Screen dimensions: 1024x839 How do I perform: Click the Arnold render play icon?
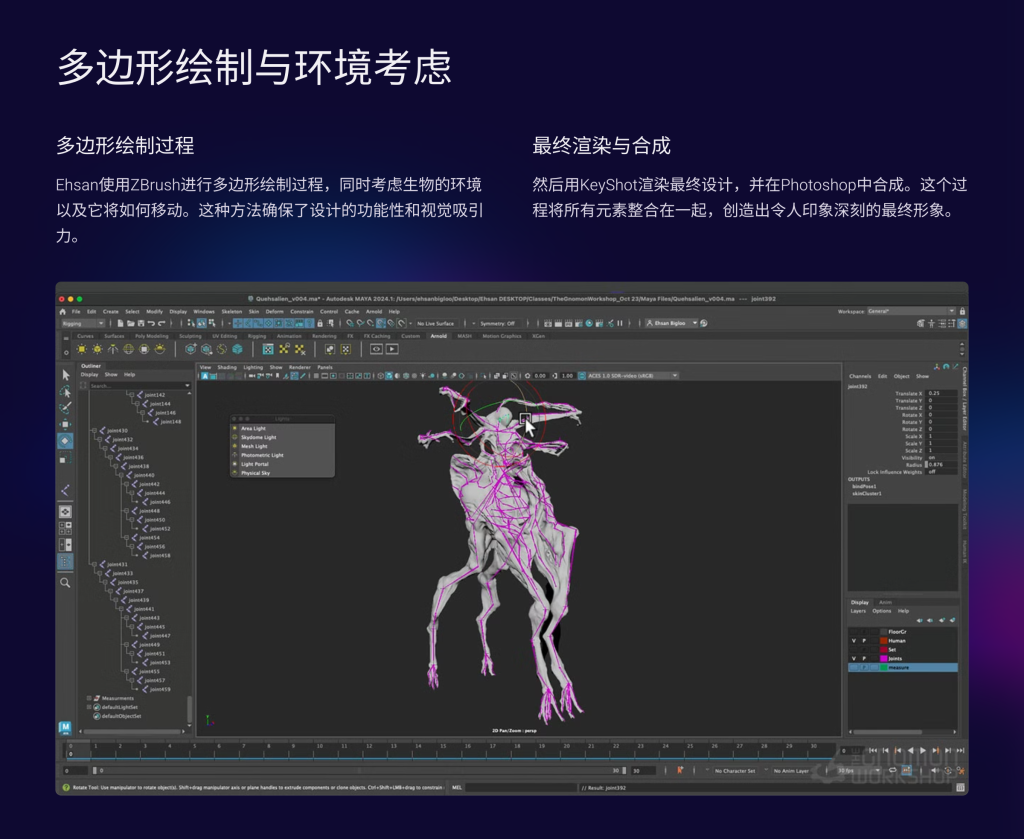(x=392, y=349)
